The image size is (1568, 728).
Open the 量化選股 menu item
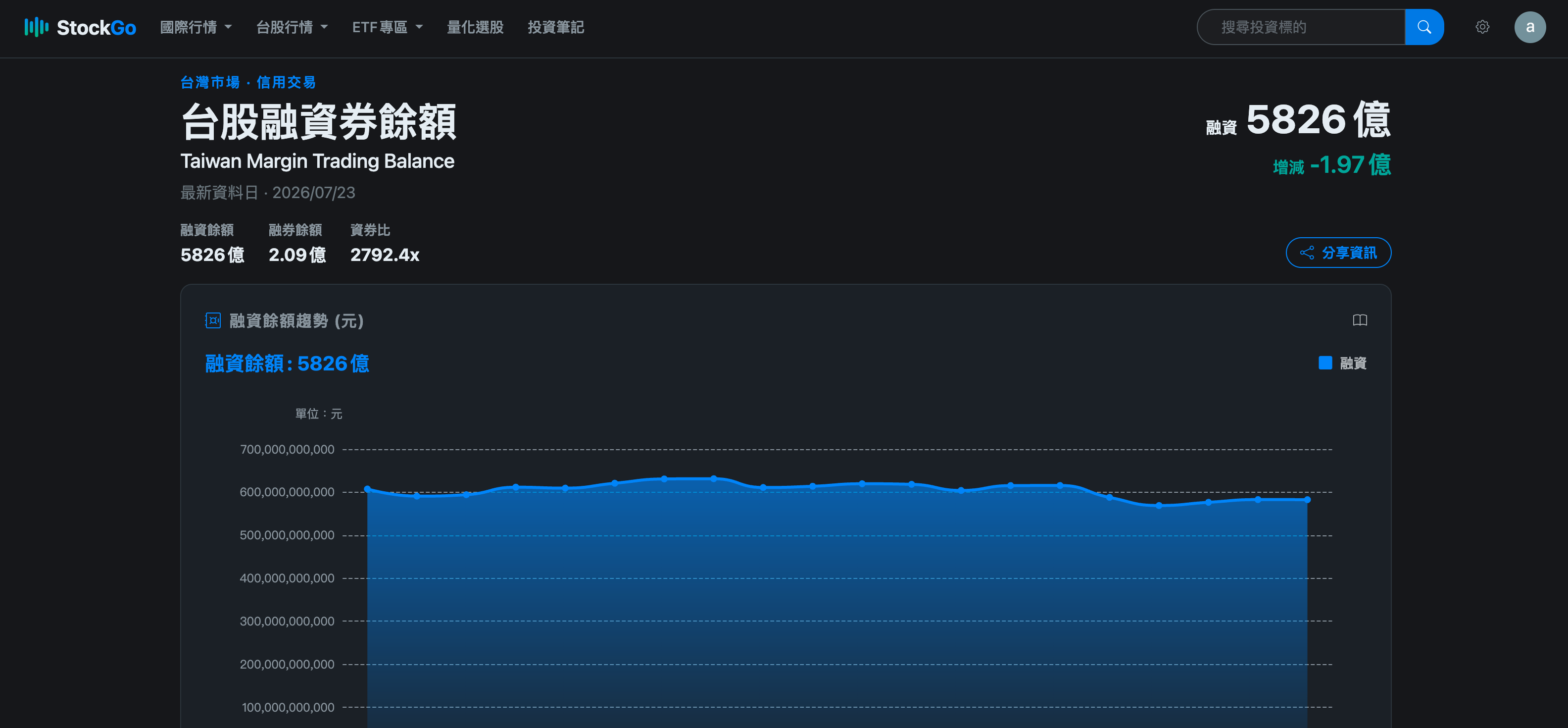[475, 27]
